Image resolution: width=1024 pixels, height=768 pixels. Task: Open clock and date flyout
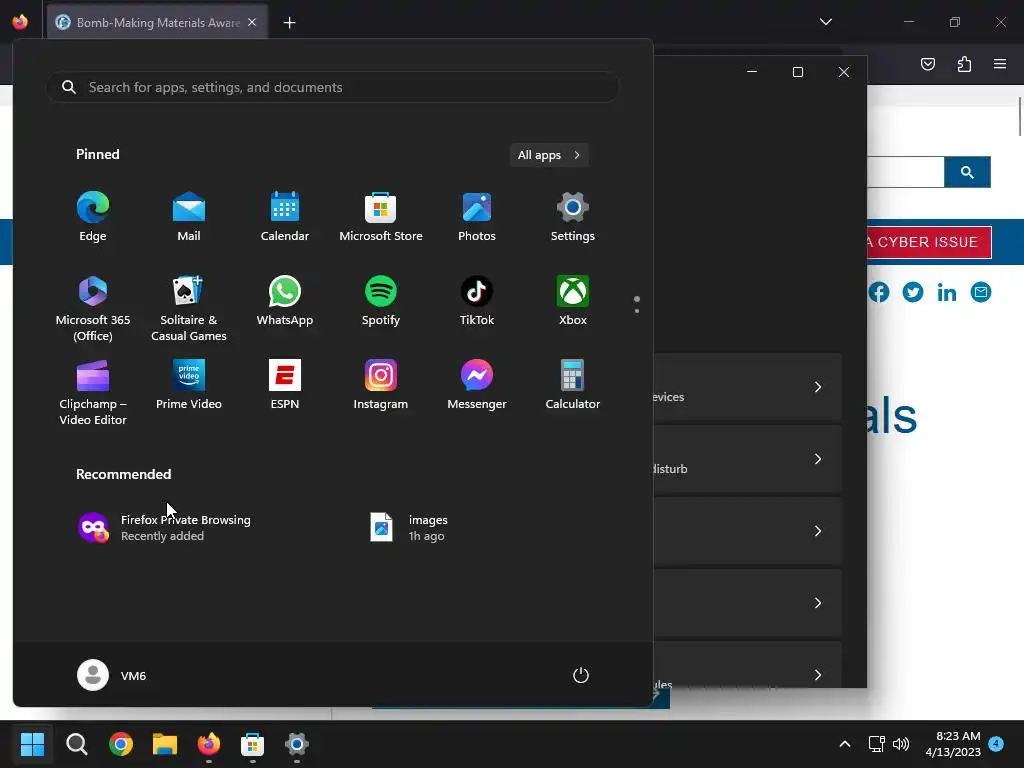953,744
